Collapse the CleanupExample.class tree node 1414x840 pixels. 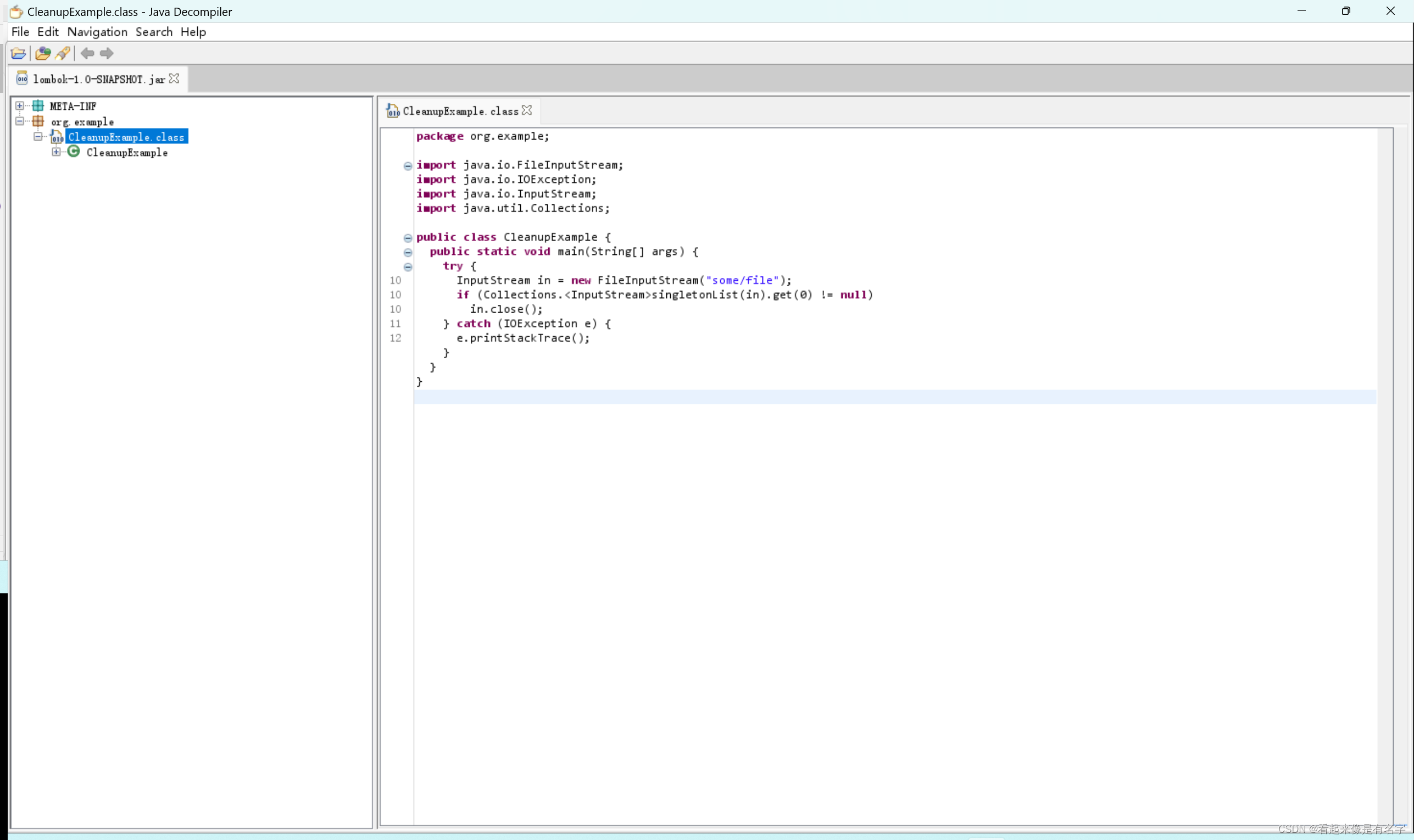(38, 136)
